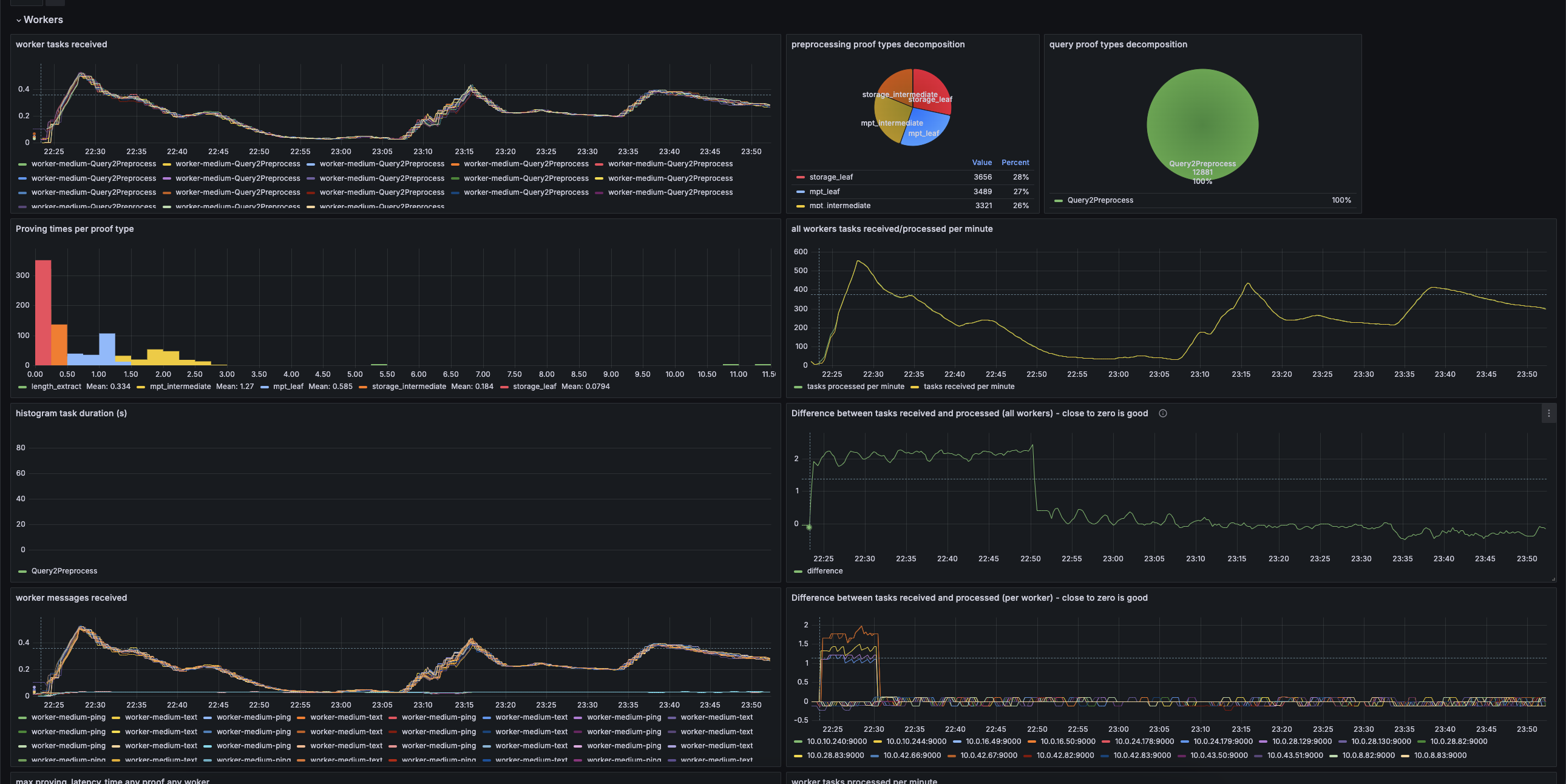This screenshot has width=1566, height=784.
Task: Toggle 'tasks processed per minute' legend series
Action: [x=855, y=387]
